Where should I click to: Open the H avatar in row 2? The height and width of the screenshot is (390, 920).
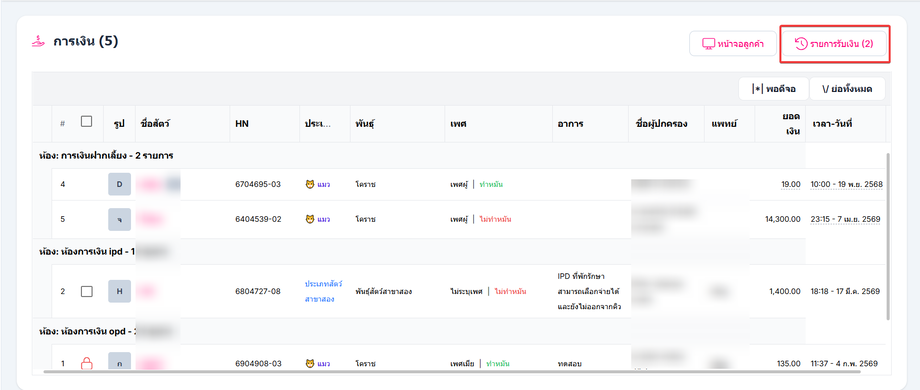(120, 291)
